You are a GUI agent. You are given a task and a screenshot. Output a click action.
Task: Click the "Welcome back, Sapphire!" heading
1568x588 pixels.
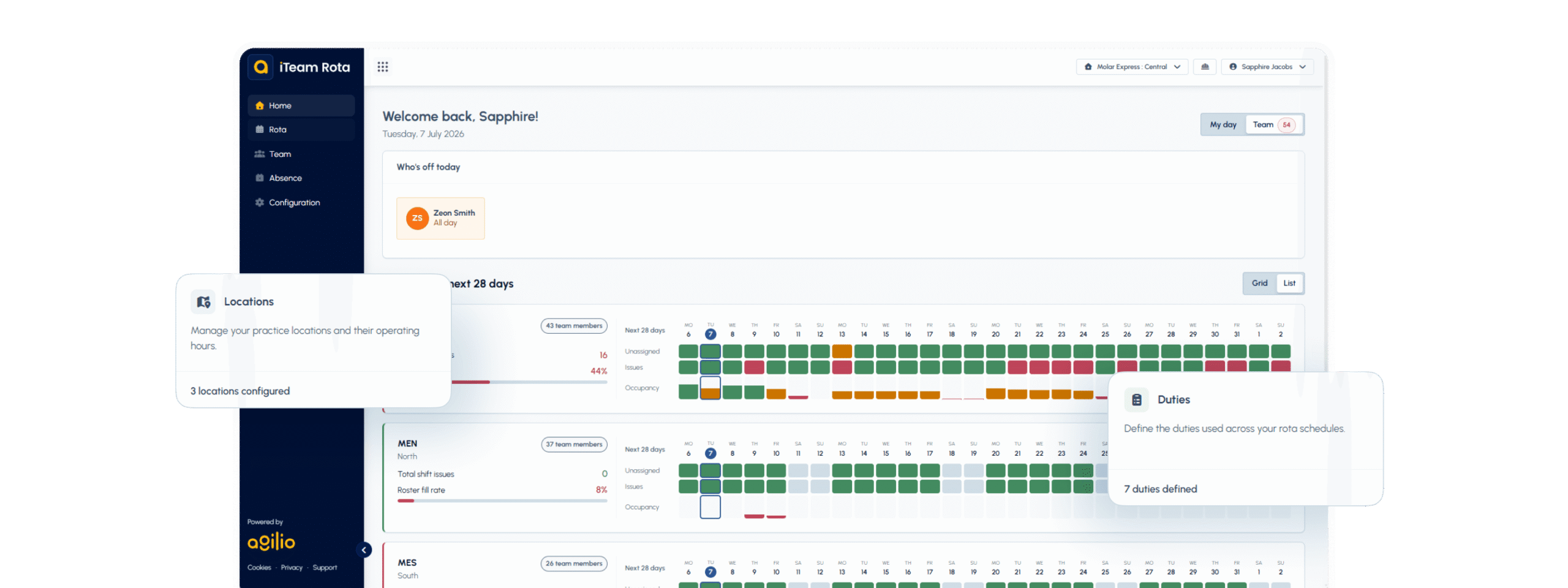click(460, 116)
